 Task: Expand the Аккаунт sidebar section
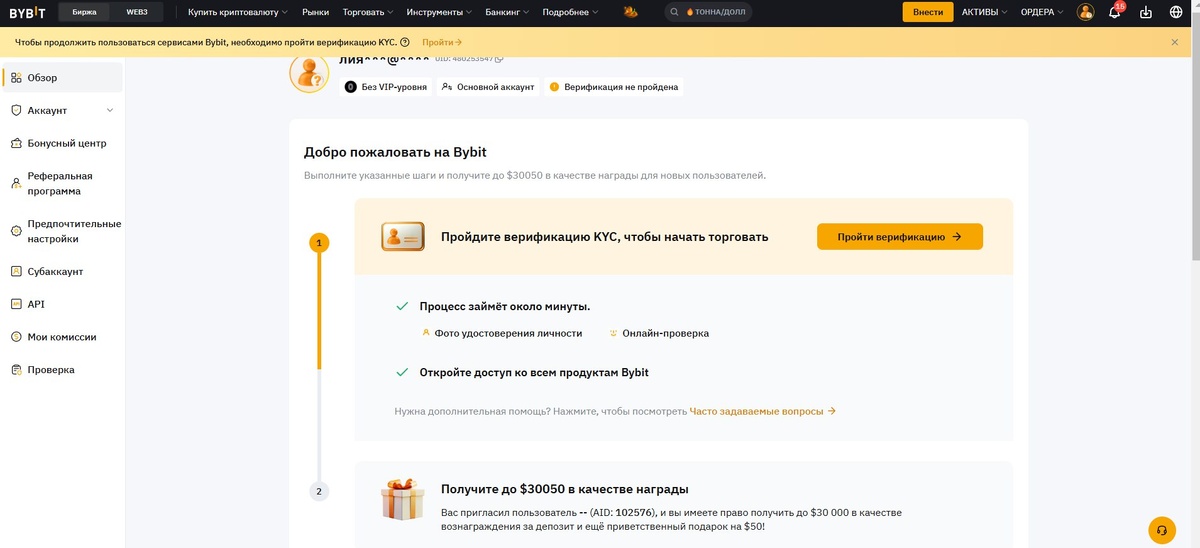(62, 110)
